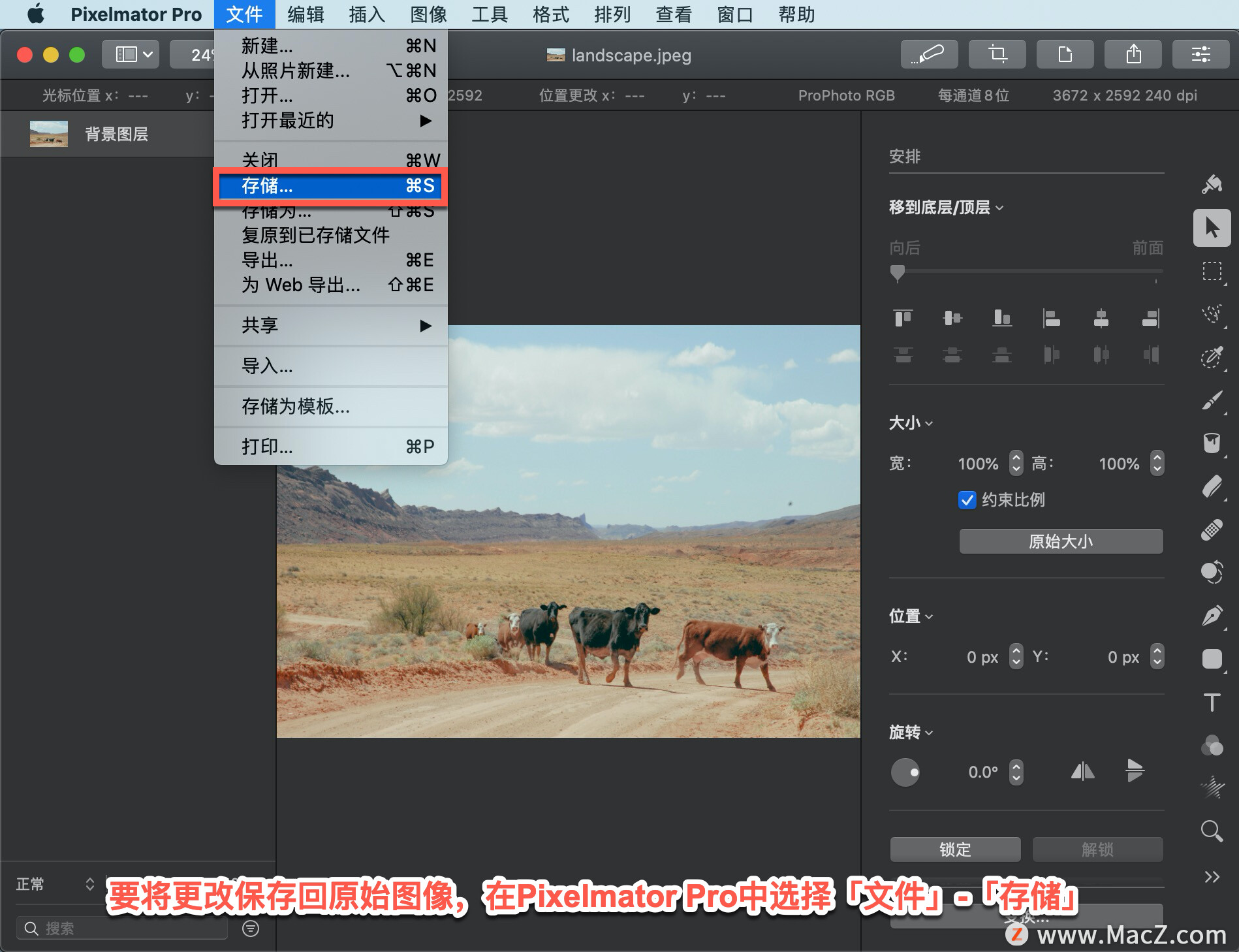Select the Type text tool

[x=1212, y=702]
